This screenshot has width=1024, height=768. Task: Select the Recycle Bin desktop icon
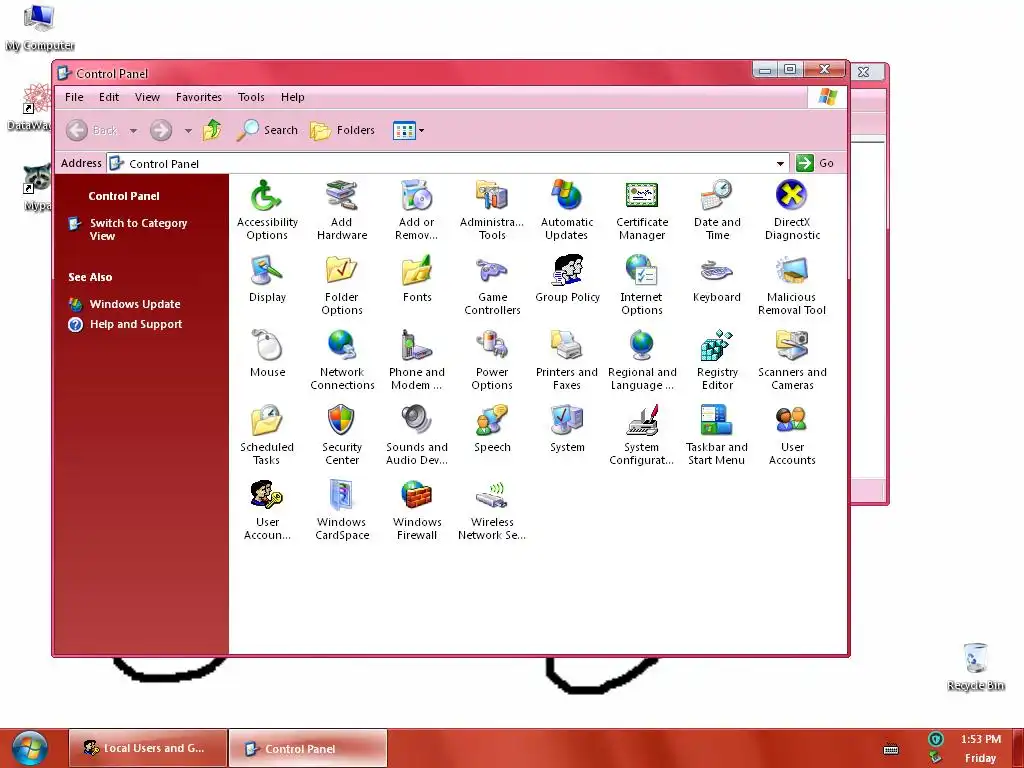pos(976,667)
